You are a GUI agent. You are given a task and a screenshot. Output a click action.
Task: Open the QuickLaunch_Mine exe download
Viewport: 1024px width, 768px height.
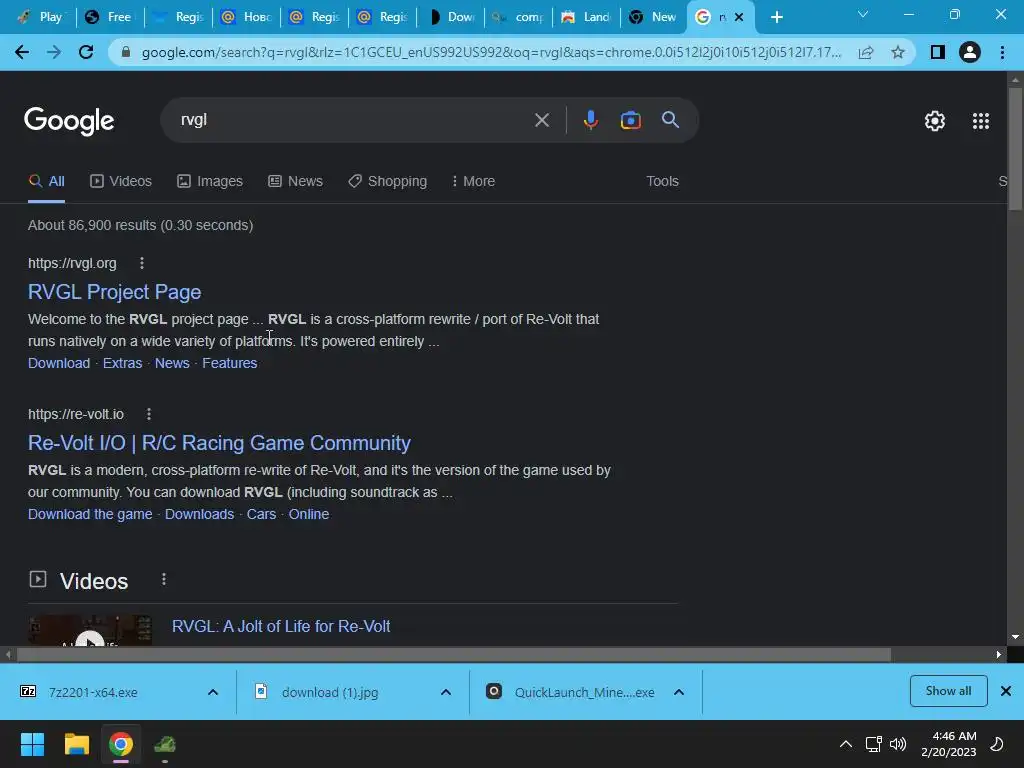584,692
